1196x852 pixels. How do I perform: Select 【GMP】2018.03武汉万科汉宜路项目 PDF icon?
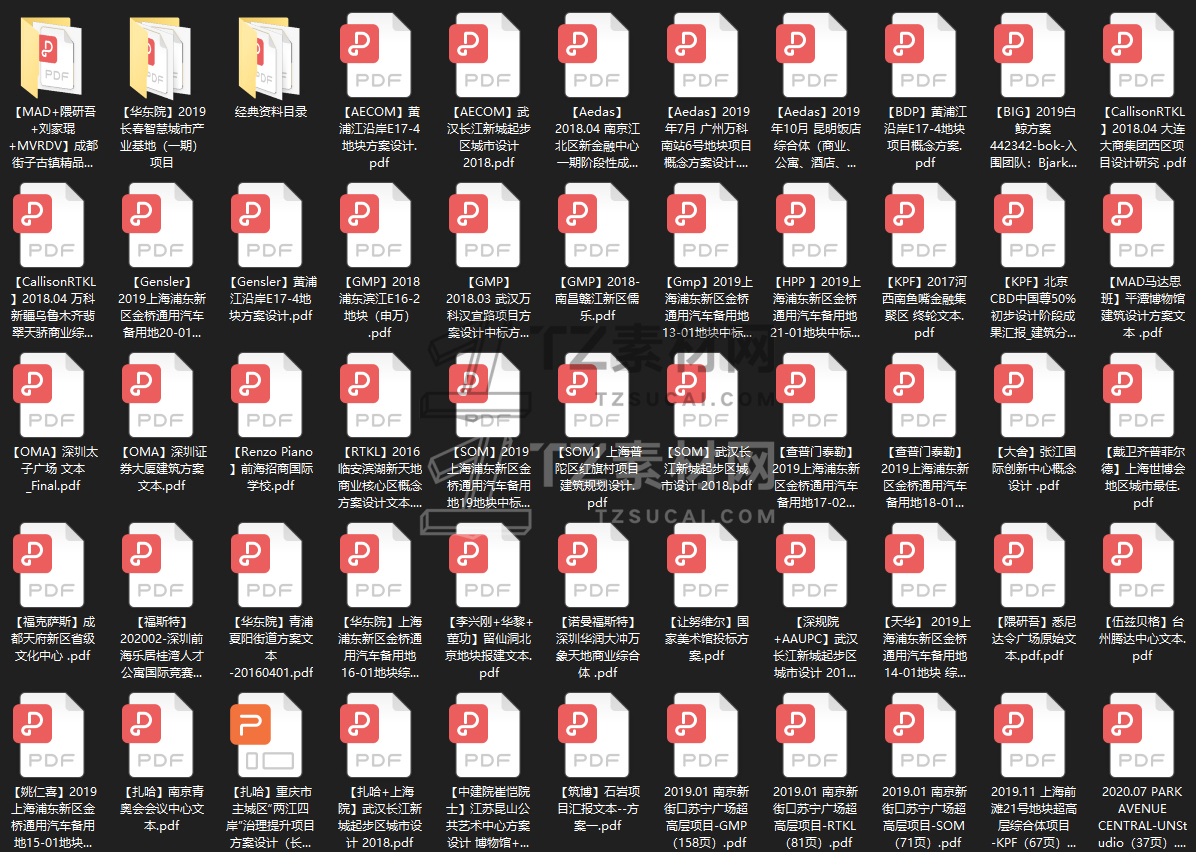[484, 226]
